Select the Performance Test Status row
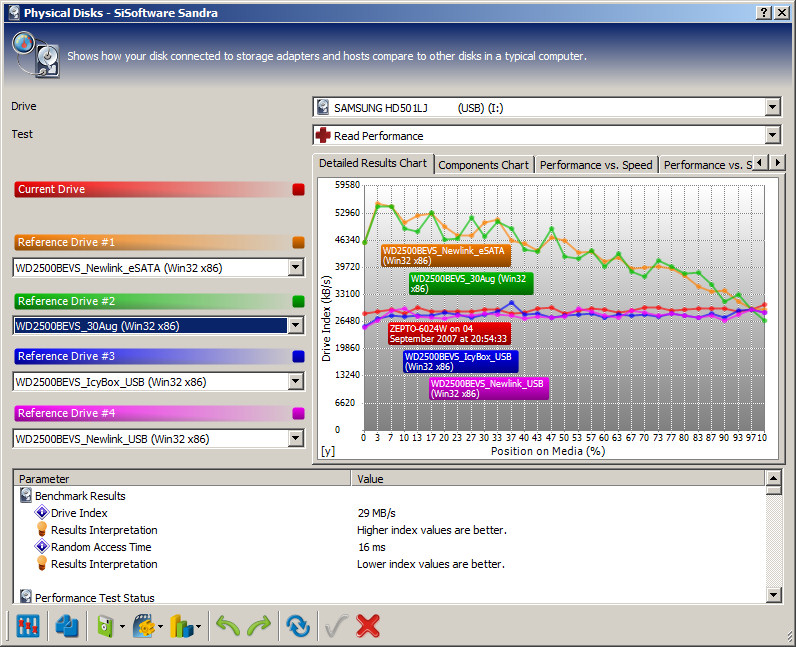This screenshot has height=647, width=796. [391, 597]
